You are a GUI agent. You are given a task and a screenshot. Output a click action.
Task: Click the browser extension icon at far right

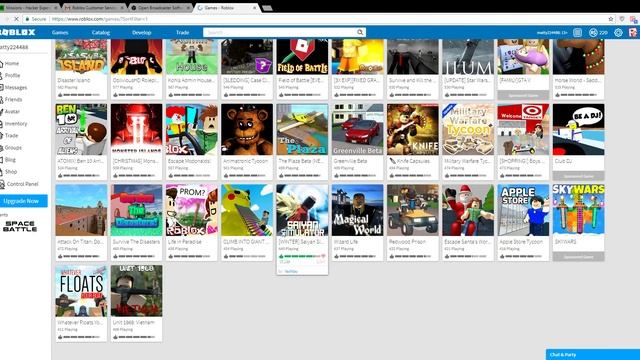coord(633,19)
